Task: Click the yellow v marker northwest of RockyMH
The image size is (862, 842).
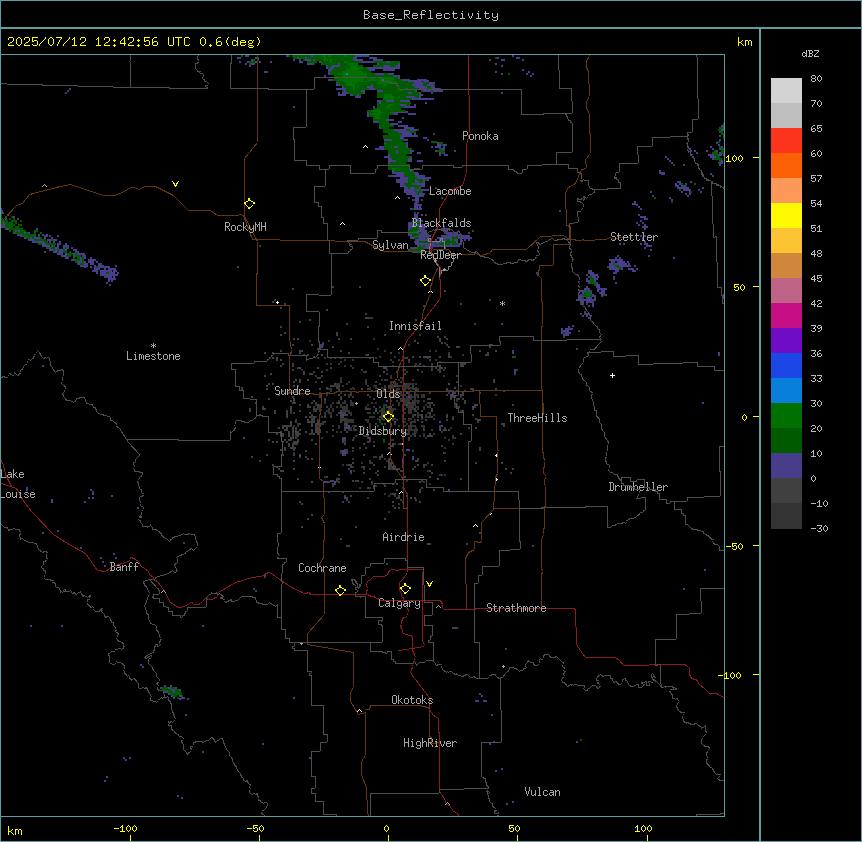Action: pos(175,184)
